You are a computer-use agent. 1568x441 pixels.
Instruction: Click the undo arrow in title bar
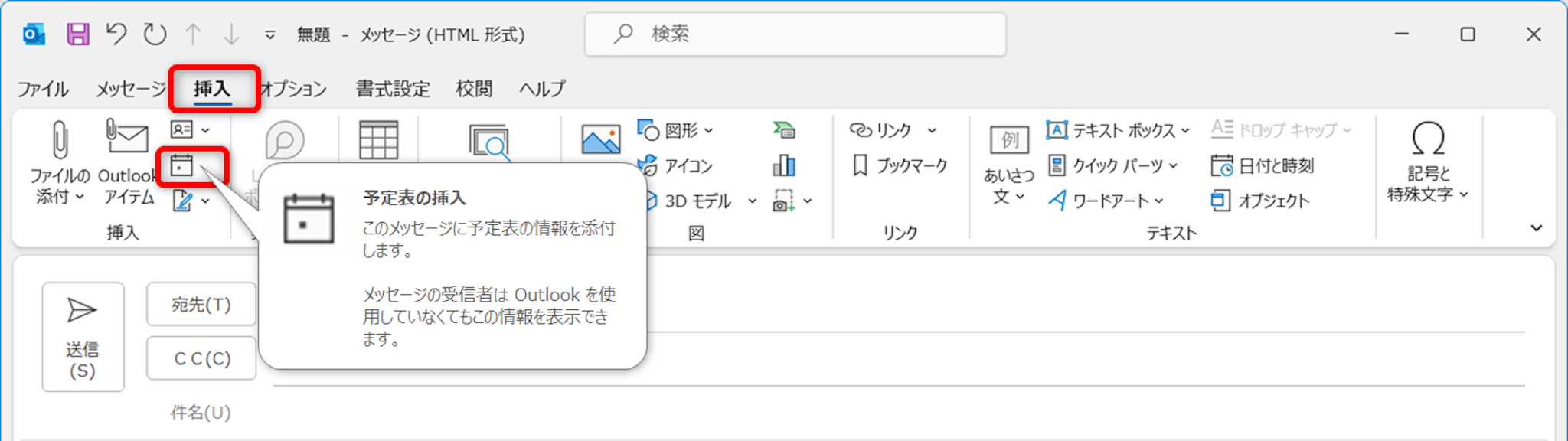116,34
